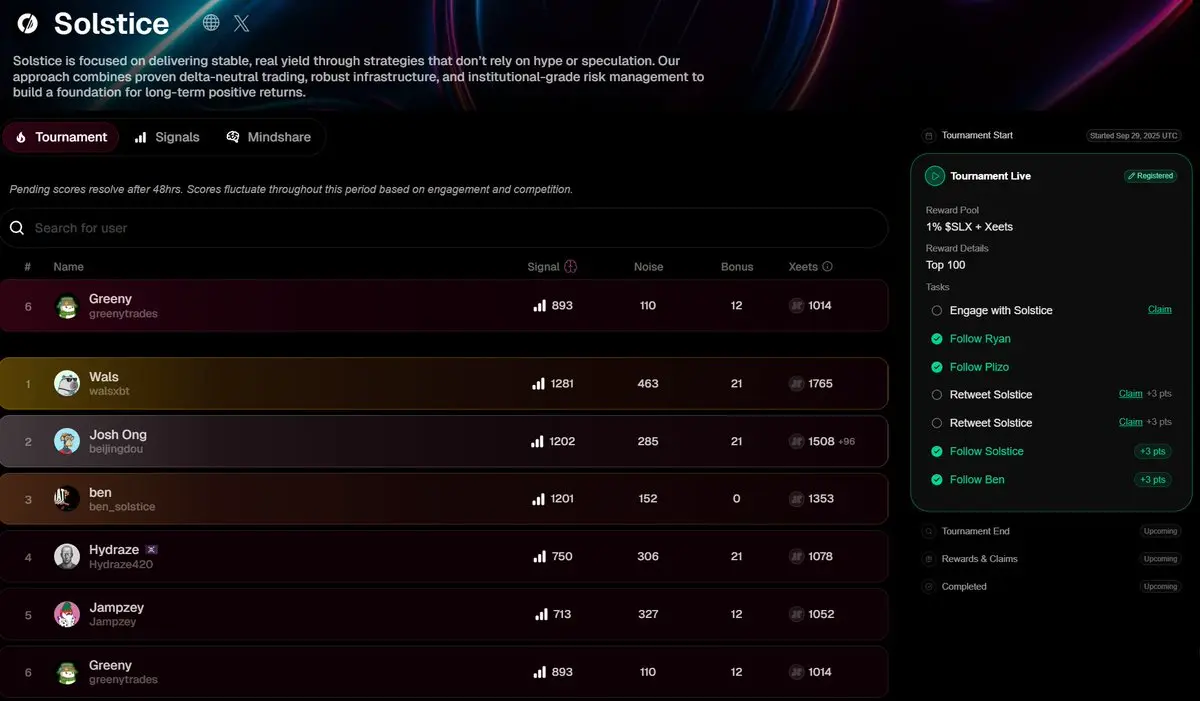Sort by the Noise column header

click(x=648, y=267)
